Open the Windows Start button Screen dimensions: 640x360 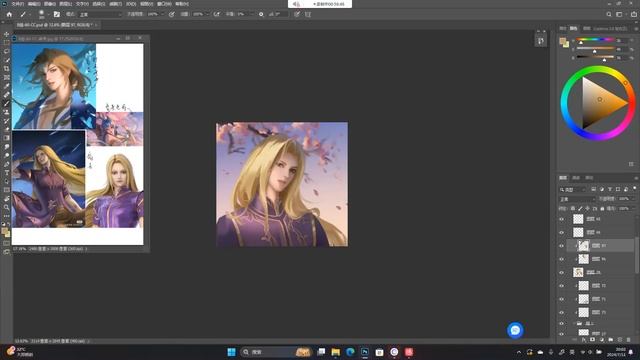click(231, 352)
